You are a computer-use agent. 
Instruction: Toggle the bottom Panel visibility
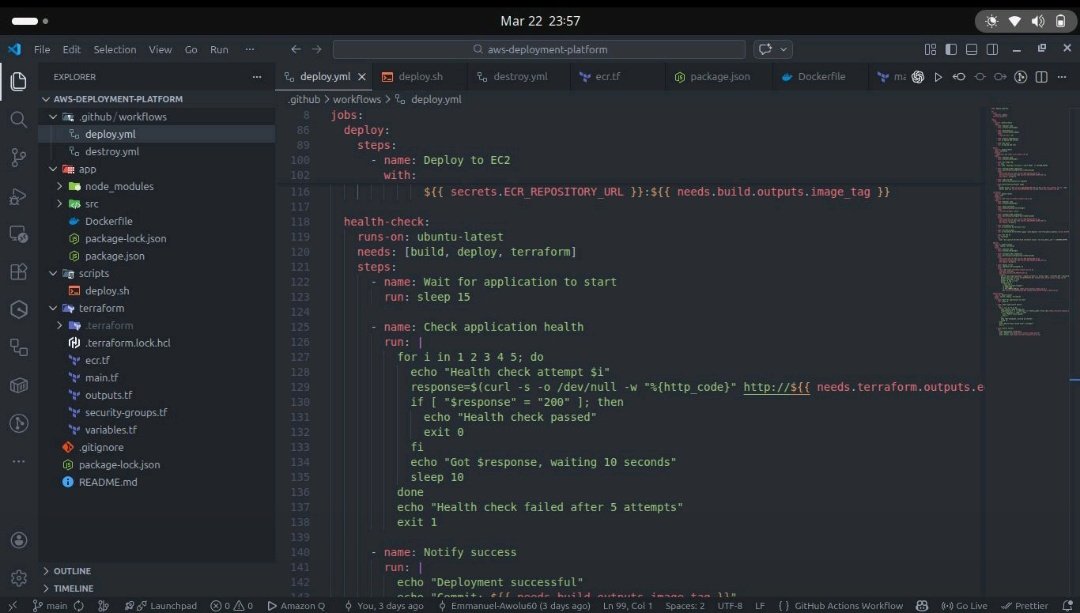(971, 50)
